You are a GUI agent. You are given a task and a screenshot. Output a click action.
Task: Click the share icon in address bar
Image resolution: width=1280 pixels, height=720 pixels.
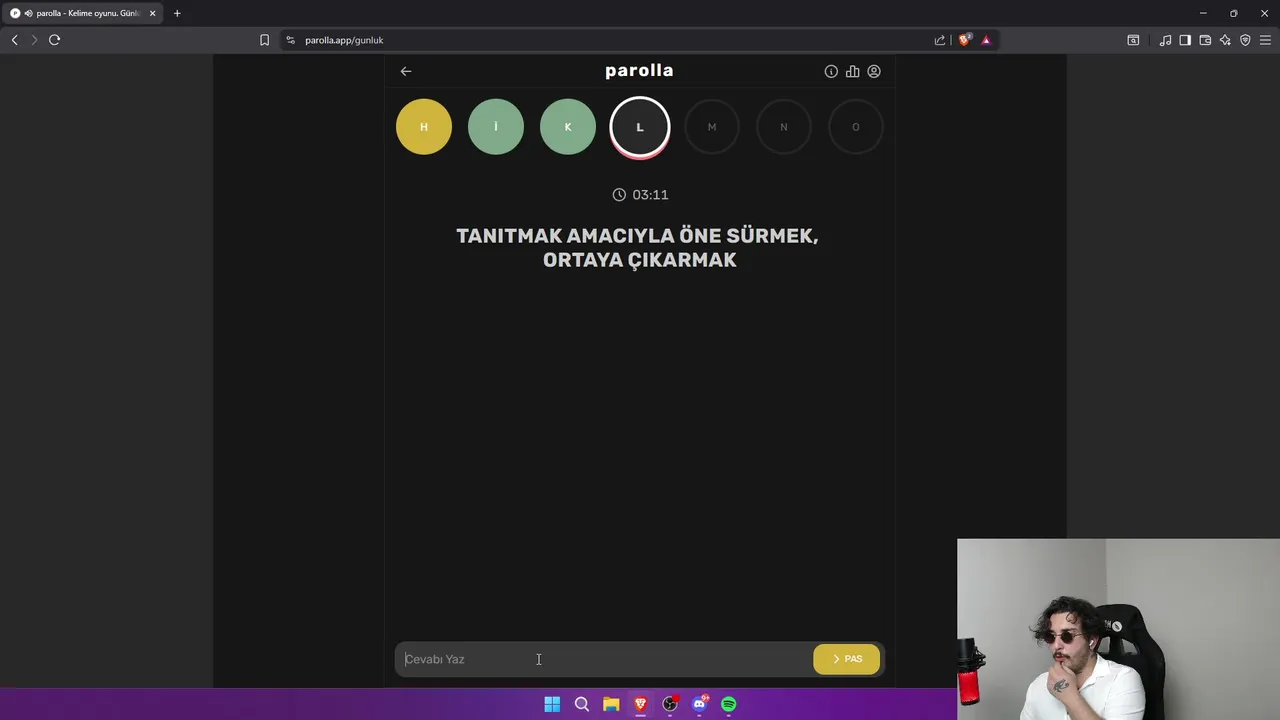(x=940, y=40)
